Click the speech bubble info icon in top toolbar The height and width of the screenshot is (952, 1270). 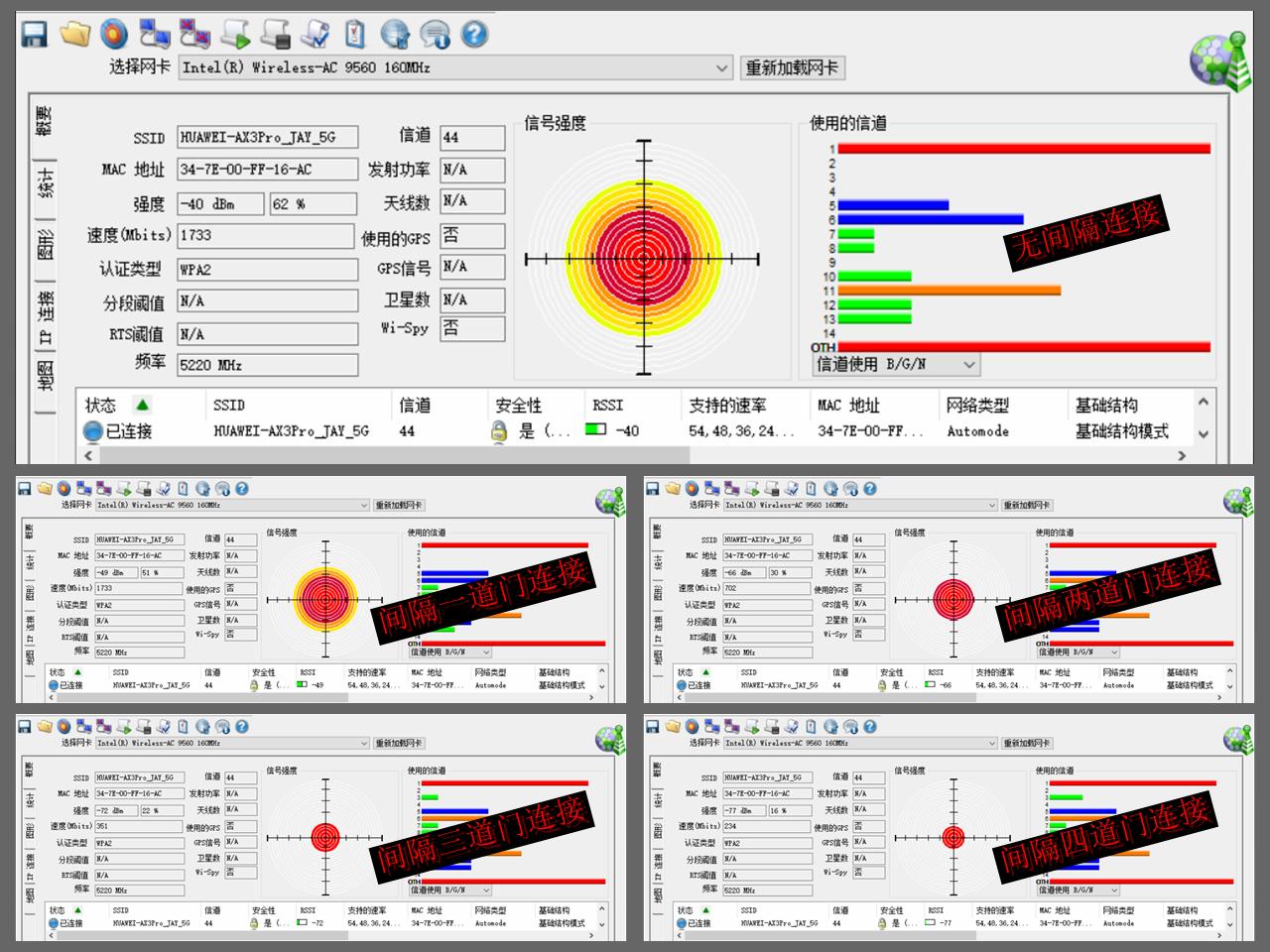point(435,35)
